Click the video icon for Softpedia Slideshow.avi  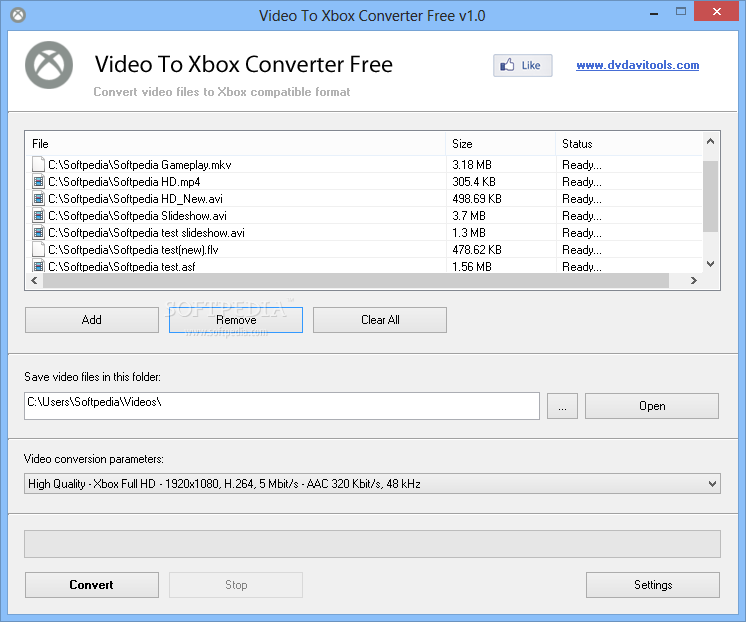click(x=38, y=216)
